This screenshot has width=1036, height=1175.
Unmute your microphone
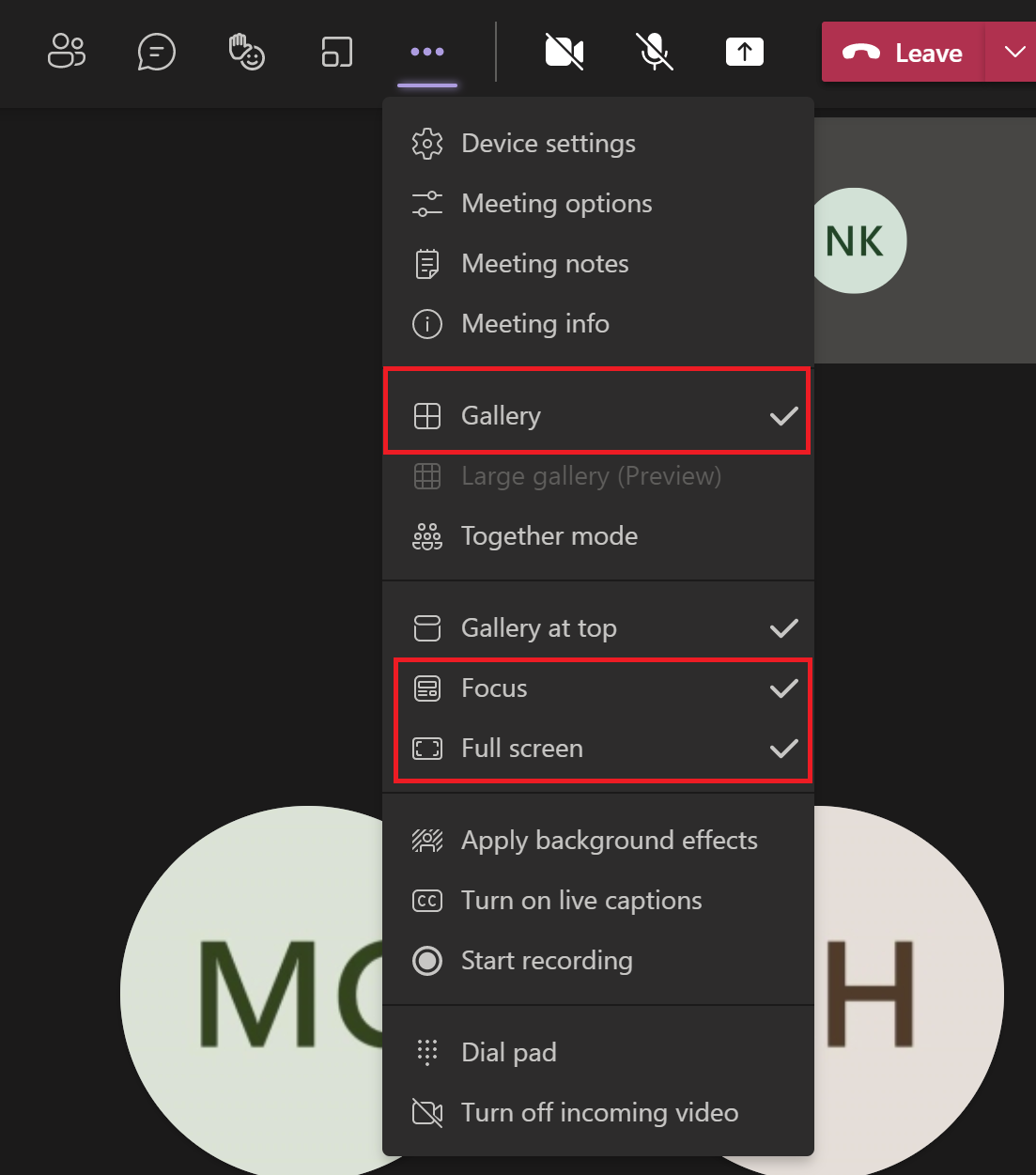click(x=654, y=53)
